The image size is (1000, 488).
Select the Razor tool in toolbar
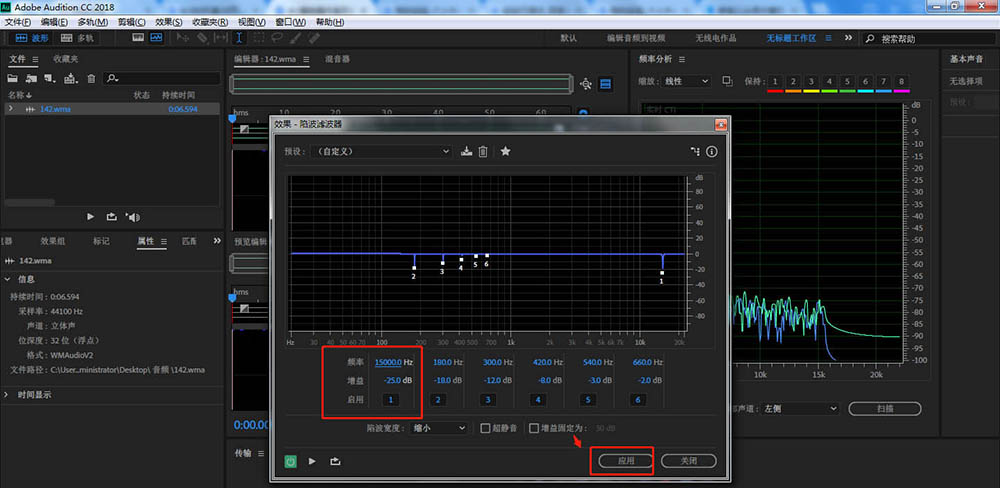click(202, 38)
